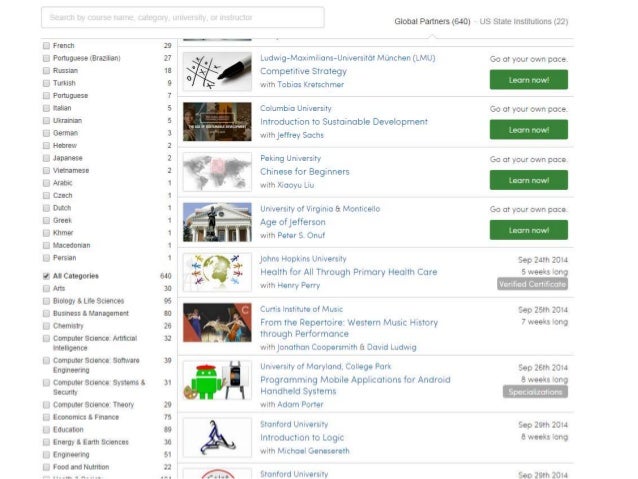Click the Verified Certificate badge
The width and height of the screenshot is (638, 479).
(x=532, y=284)
